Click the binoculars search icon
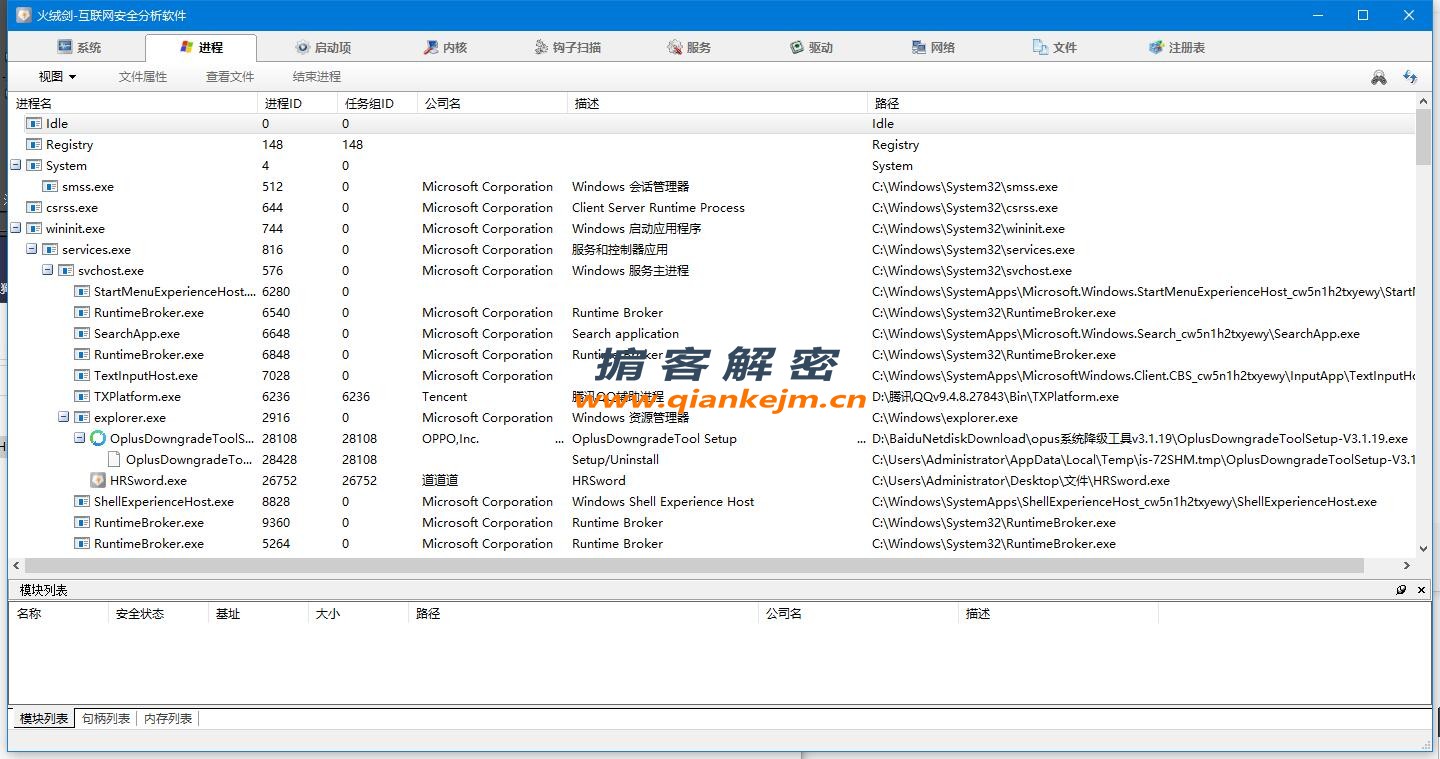Image resolution: width=1440 pixels, height=759 pixels. (1379, 77)
